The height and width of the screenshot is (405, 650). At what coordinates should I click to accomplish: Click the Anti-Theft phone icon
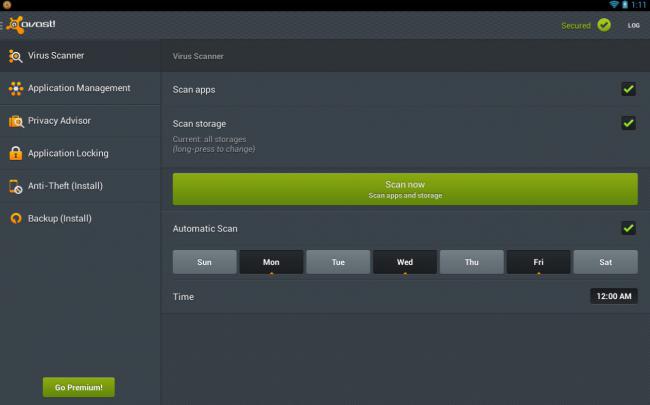point(15,186)
